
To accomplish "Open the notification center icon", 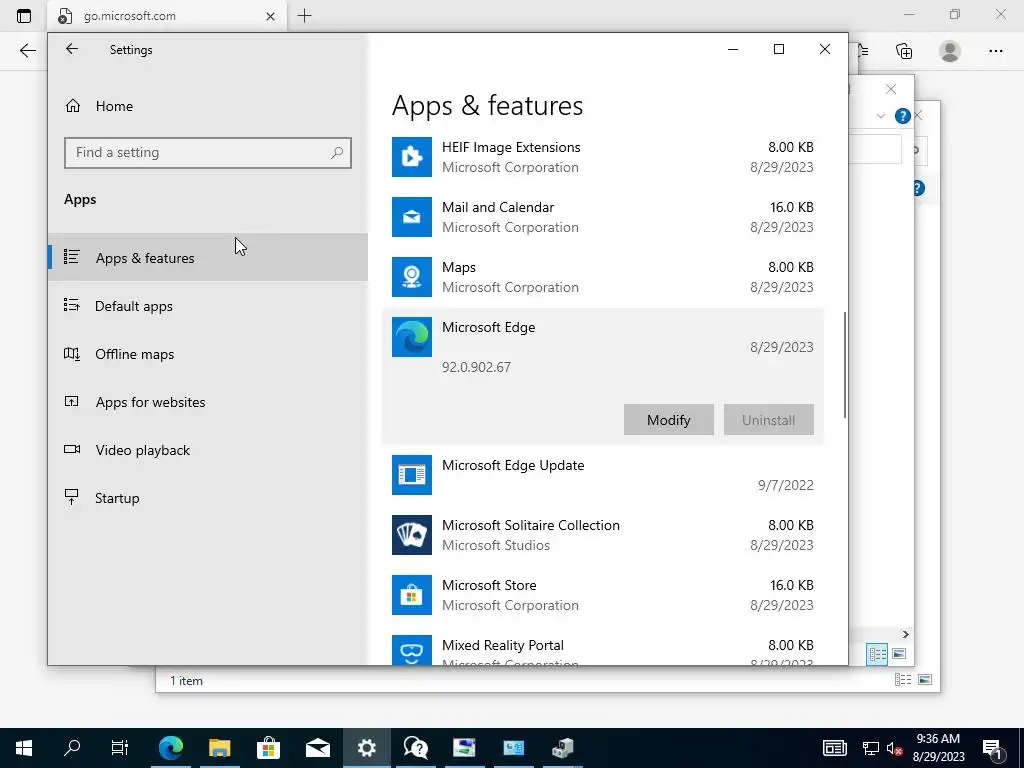I will (x=993, y=748).
